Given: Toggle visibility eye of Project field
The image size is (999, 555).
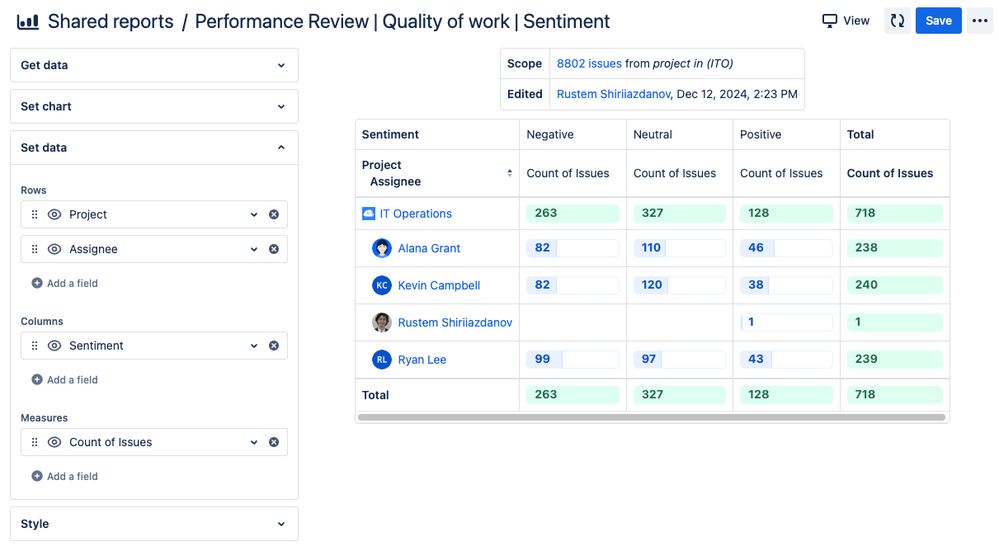Looking at the screenshot, I should [55, 215].
